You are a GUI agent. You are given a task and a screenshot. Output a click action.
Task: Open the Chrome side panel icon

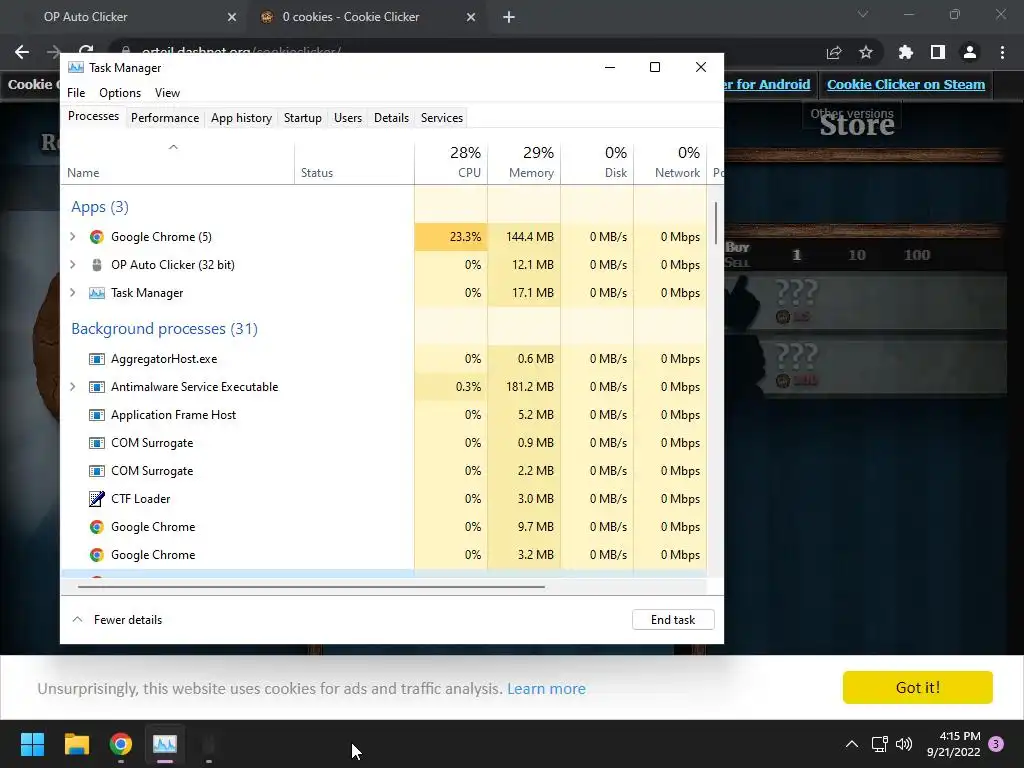[938, 52]
